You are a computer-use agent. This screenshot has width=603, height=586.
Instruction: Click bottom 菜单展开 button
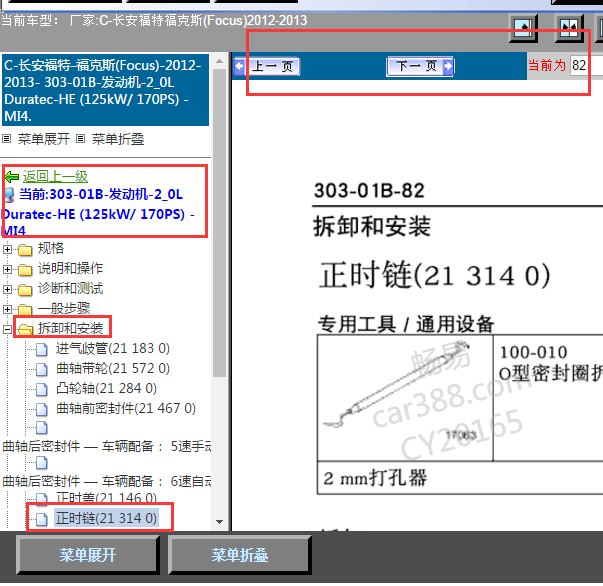(x=88, y=555)
